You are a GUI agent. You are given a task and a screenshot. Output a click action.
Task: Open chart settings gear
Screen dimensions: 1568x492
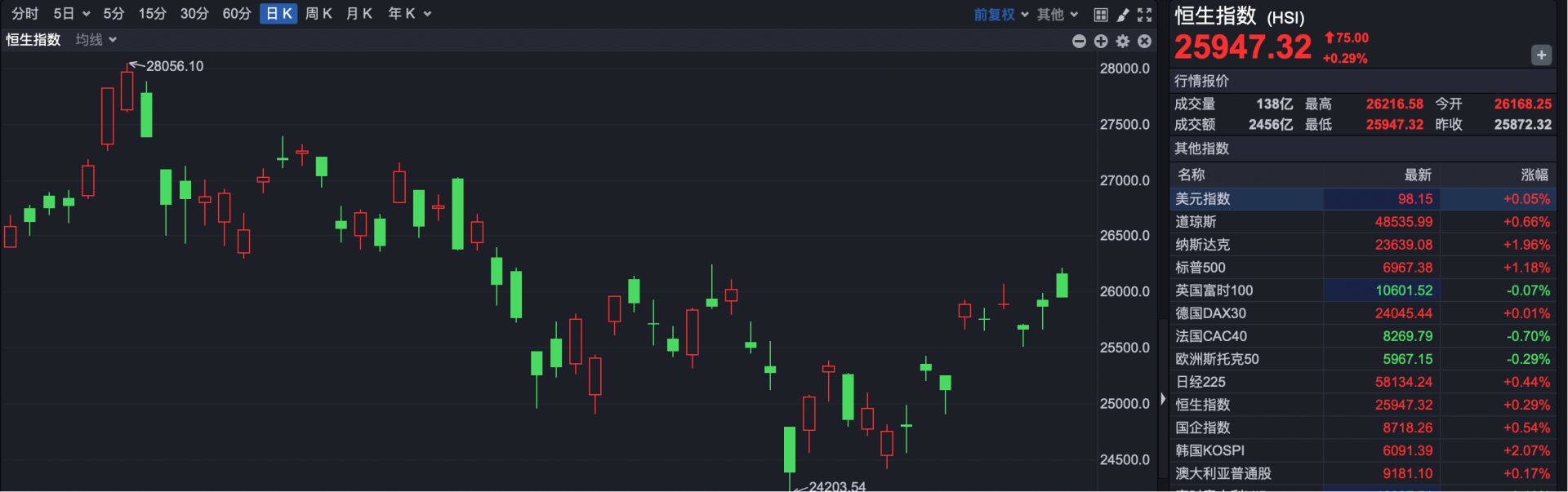pos(1123,41)
